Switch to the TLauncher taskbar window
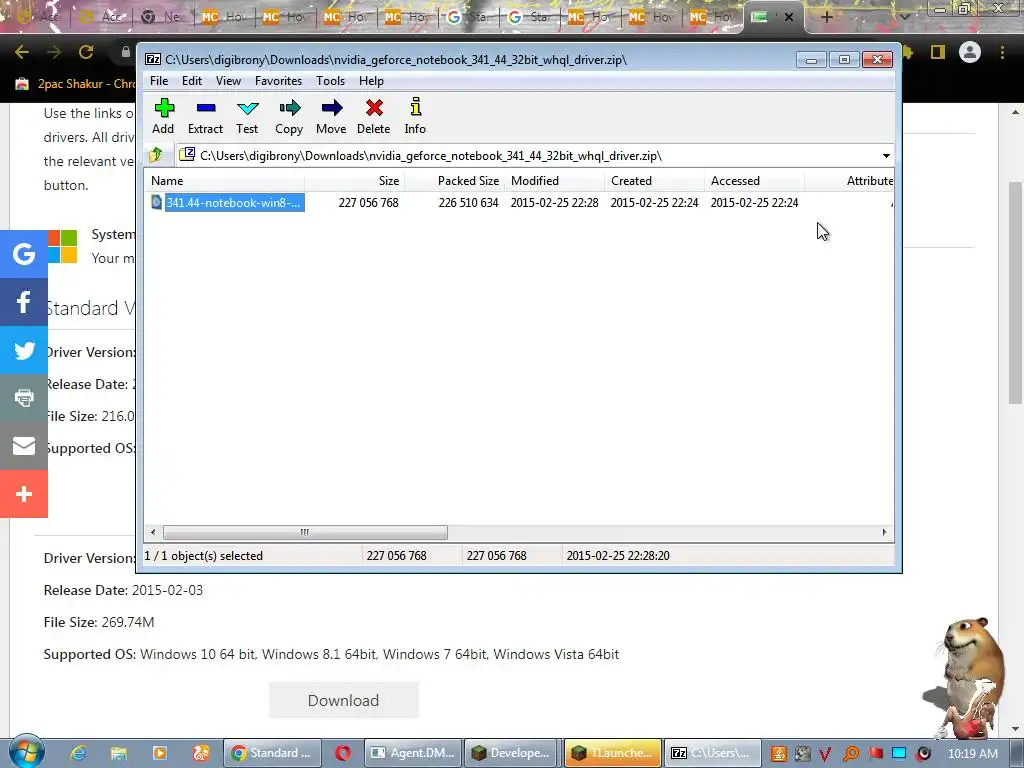Screen dimensions: 1024x768 (x=613, y=753)
